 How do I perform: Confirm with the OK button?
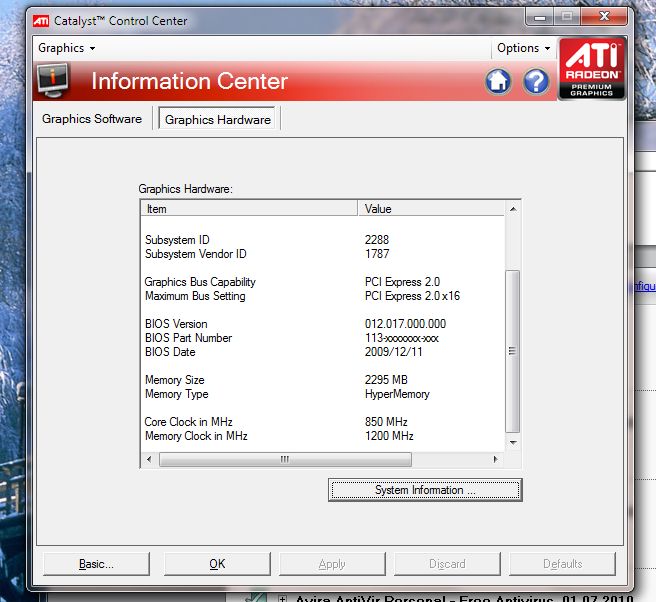coord(217,564)
